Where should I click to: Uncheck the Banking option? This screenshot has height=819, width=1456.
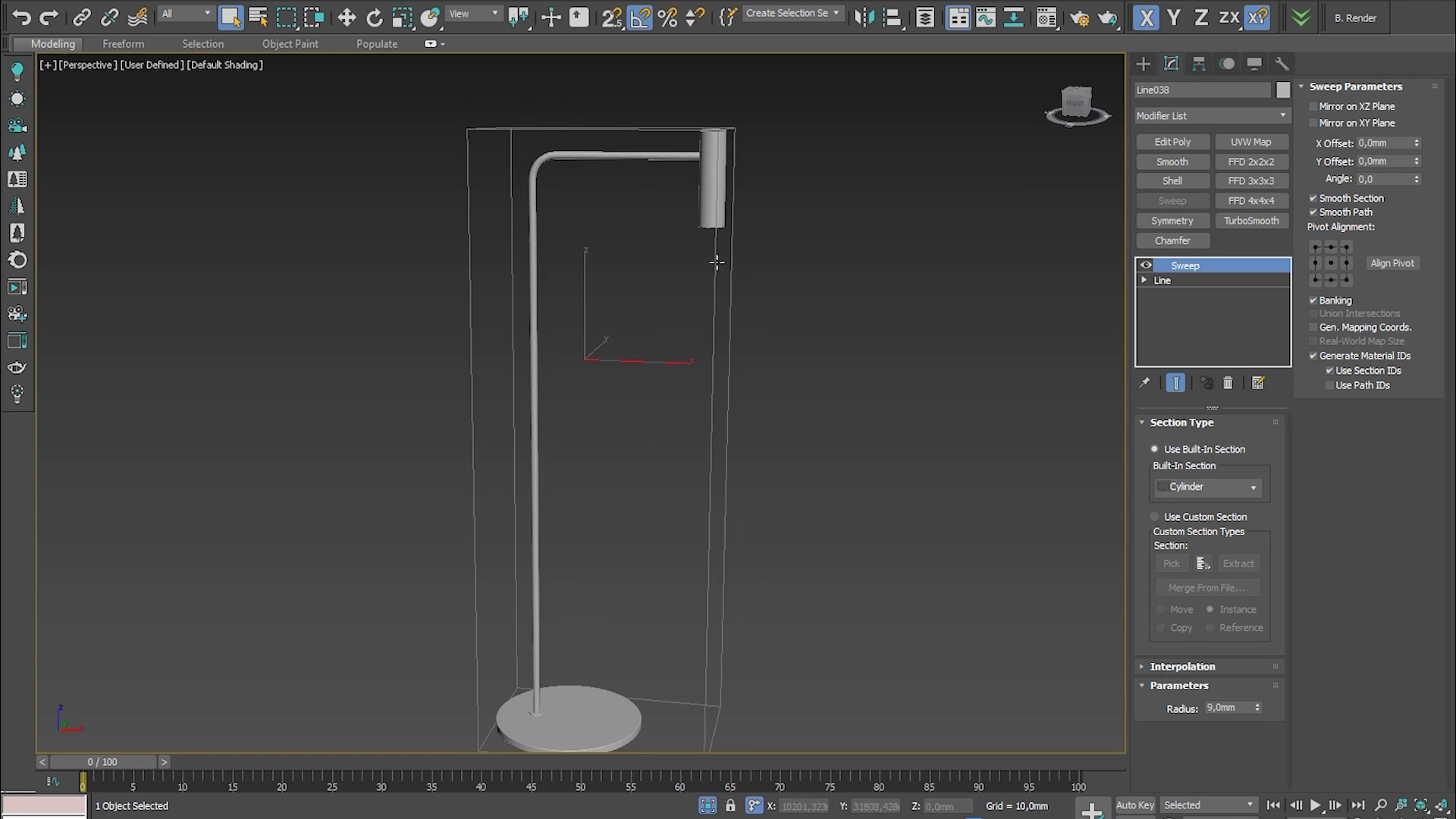click(x=1313, y=300)
